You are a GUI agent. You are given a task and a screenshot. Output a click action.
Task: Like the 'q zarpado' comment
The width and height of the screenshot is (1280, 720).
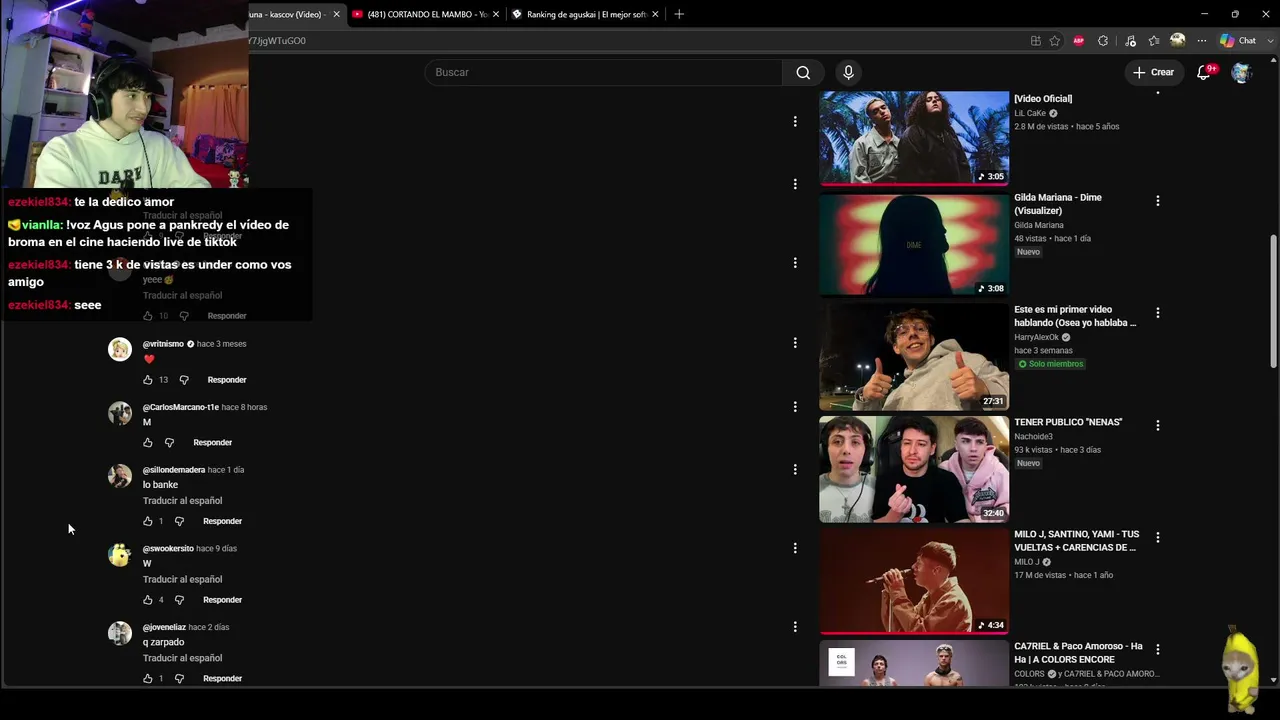point(148,678)
